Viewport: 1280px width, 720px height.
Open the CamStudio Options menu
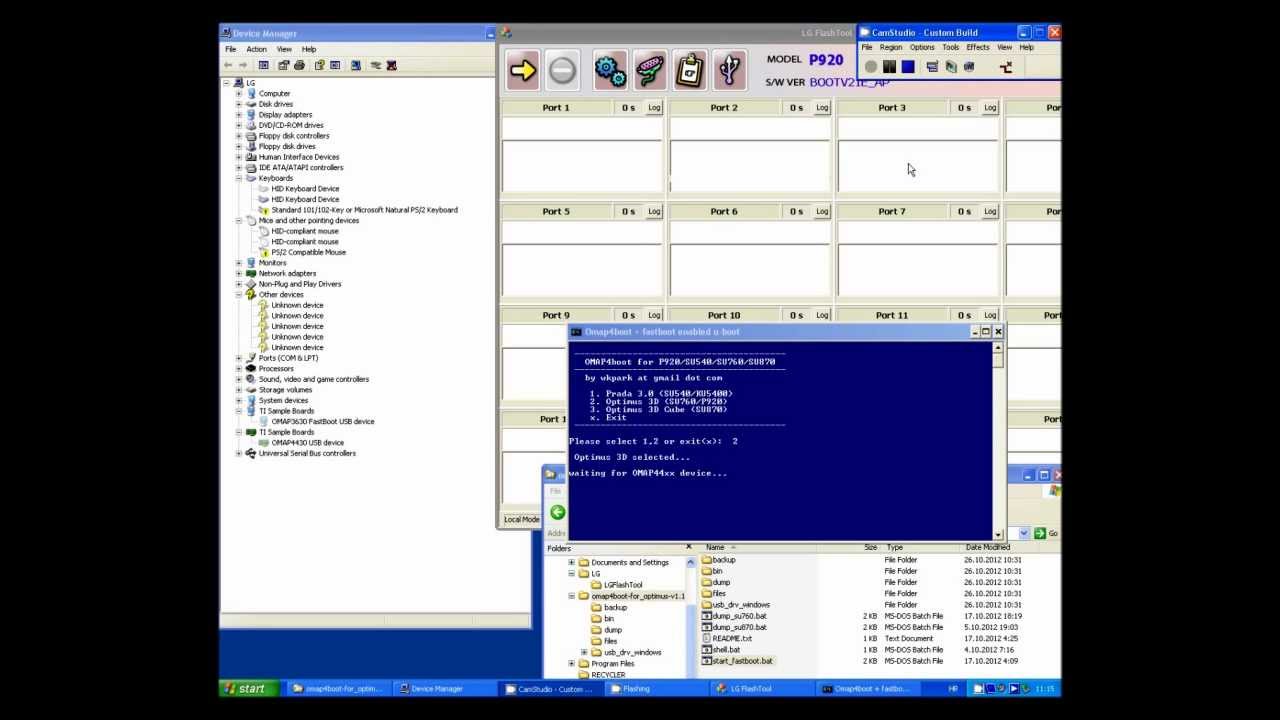(x=922, y=47)
